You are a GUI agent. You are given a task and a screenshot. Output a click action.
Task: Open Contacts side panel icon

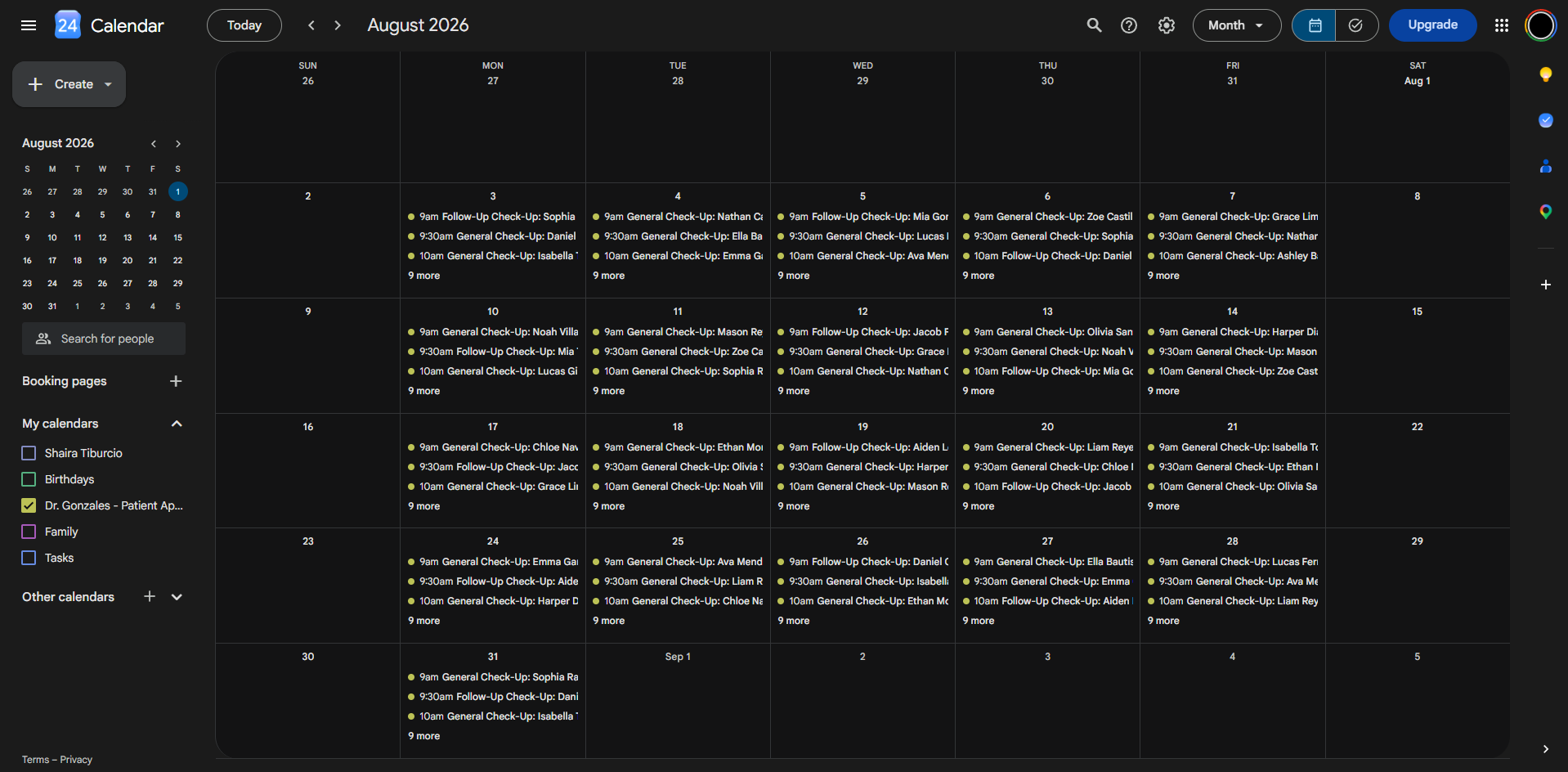[1545, 166]
